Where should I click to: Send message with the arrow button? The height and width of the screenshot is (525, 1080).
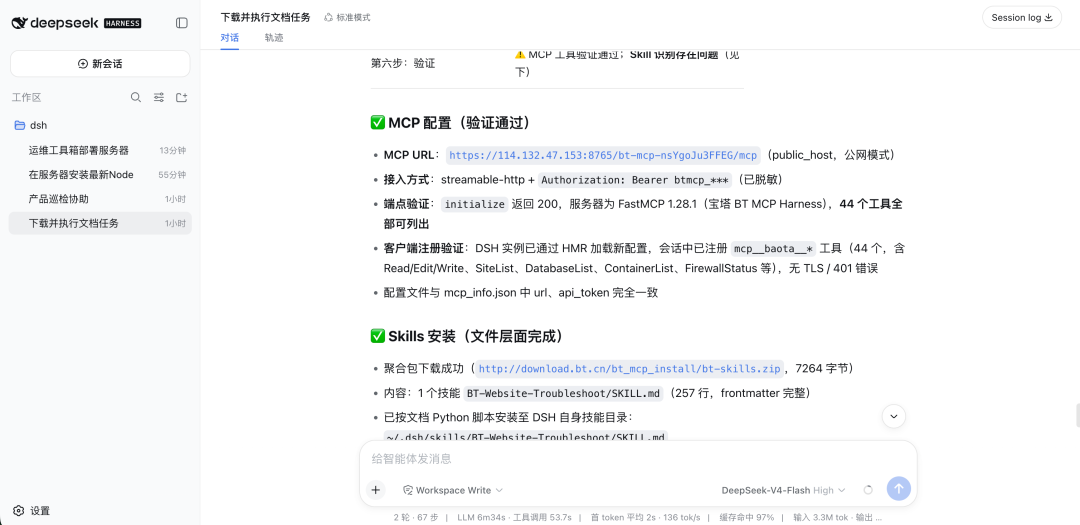tap(898, 489)
